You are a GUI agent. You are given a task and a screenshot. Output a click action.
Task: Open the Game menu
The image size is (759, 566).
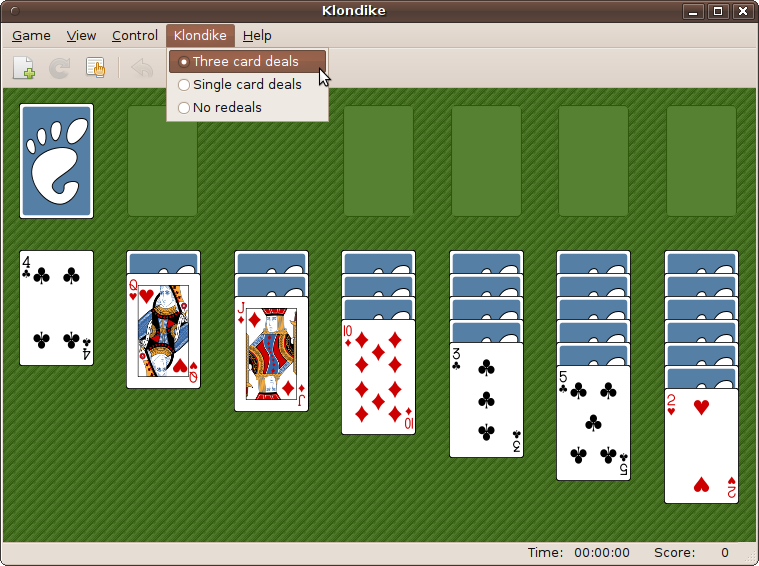pyautogui.click(x=31, y=36)
